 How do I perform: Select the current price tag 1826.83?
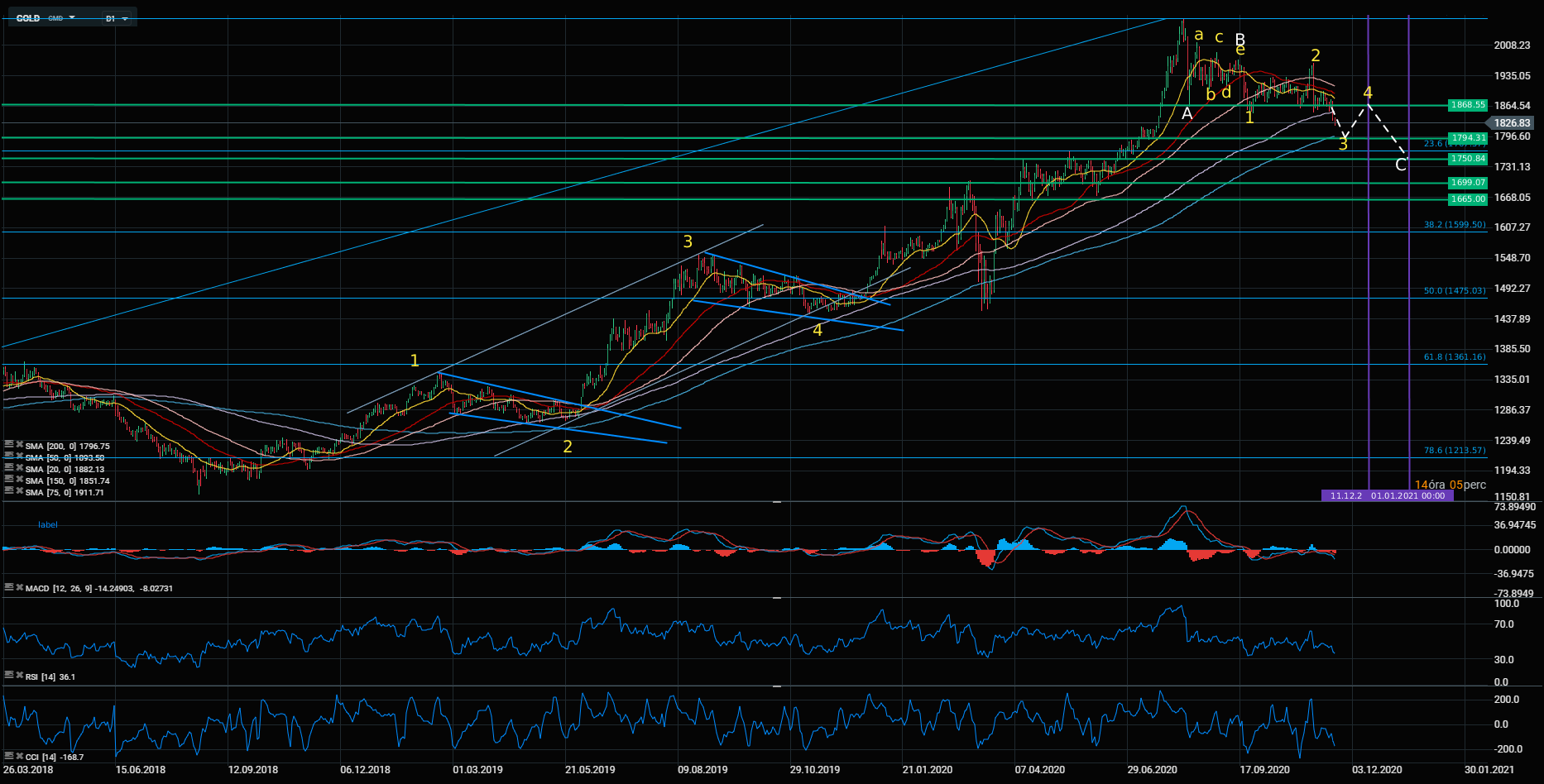point(1512,123)
